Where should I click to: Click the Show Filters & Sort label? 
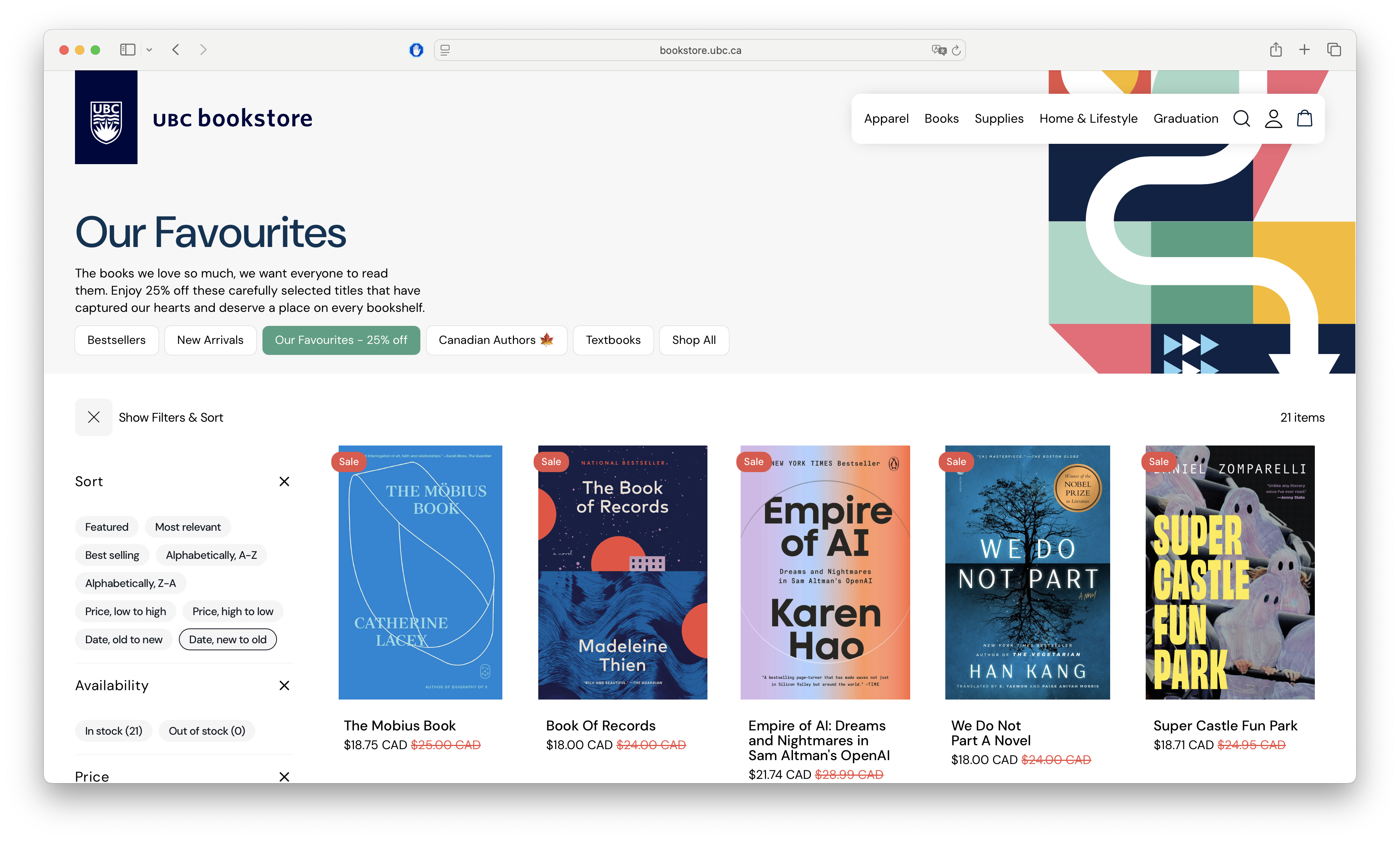pyautogui.click(x=170, y=418)
